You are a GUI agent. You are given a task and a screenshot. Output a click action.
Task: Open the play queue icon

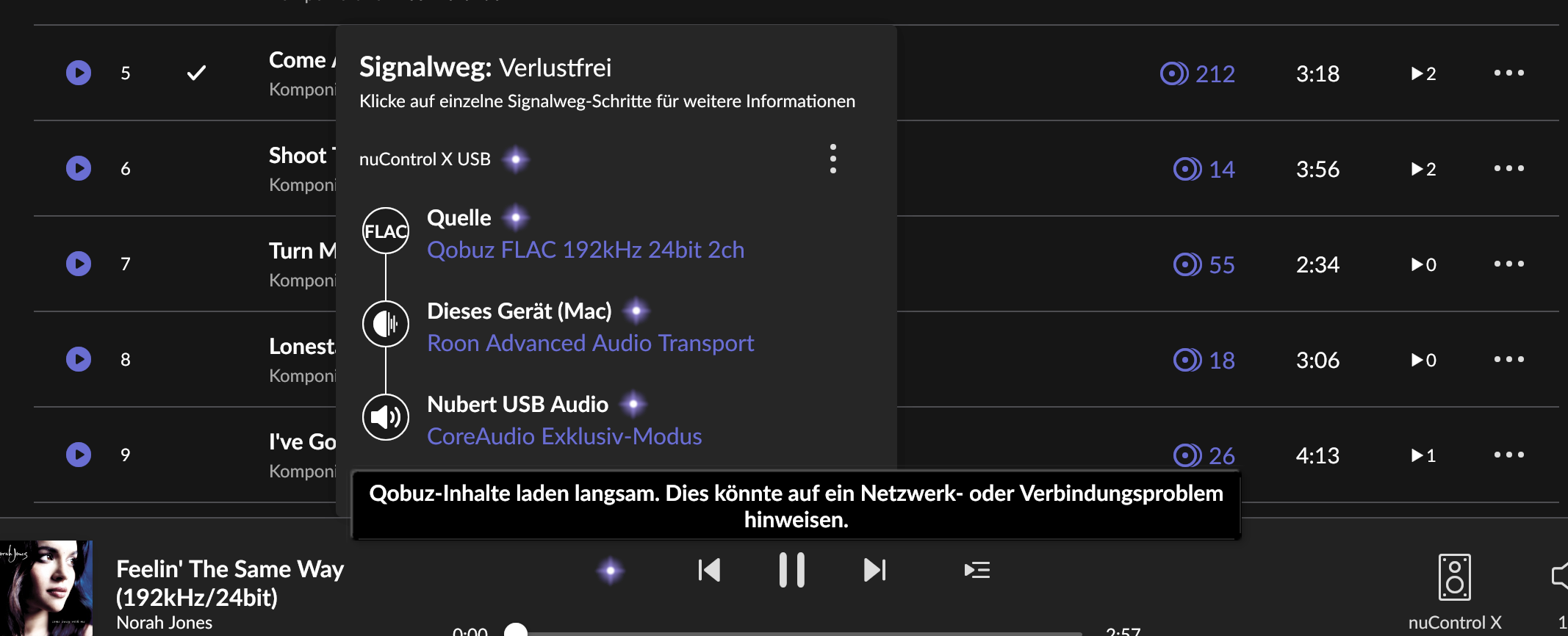(x=977, y=570)
